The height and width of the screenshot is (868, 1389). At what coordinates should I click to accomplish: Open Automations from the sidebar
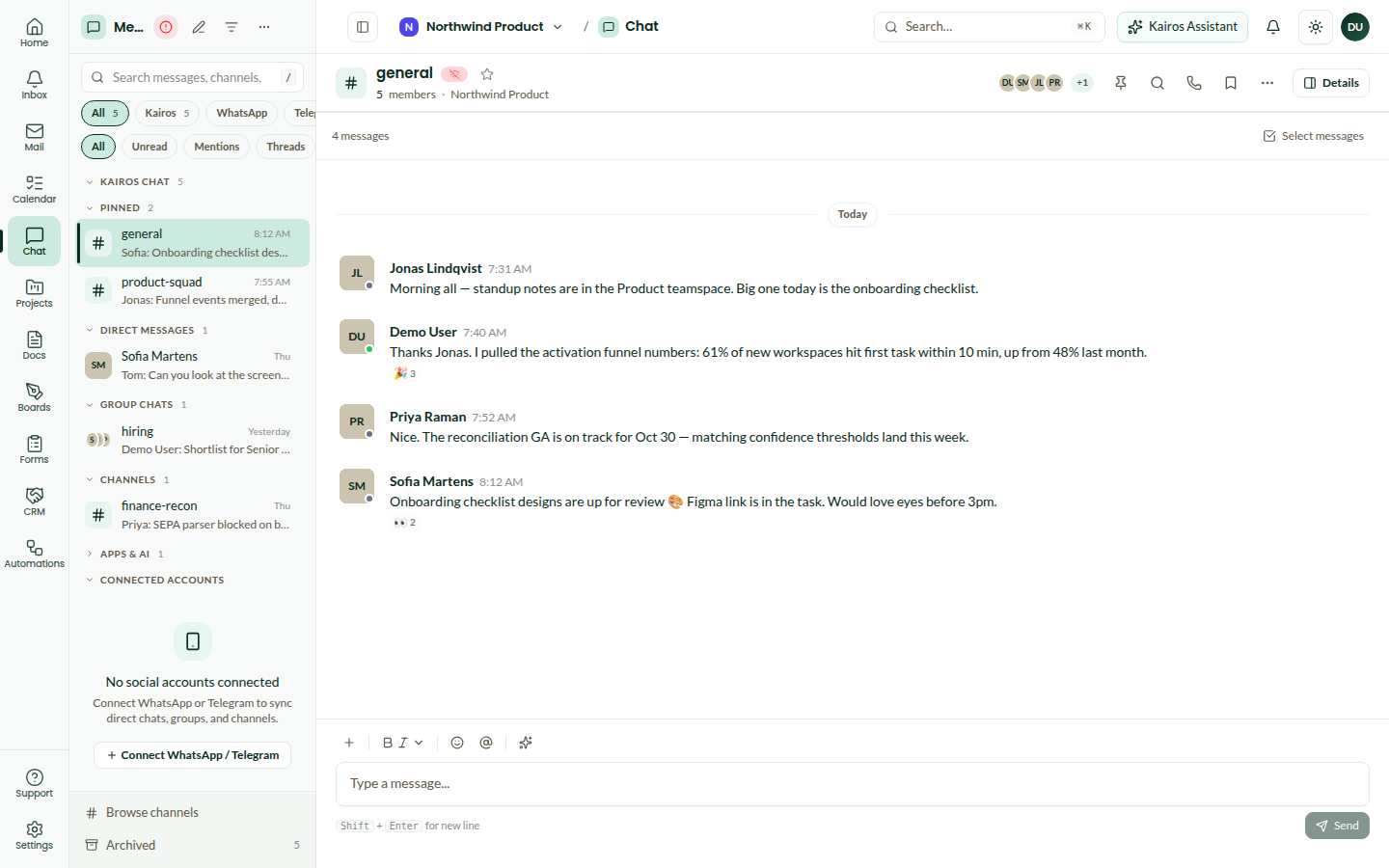(34, 554)
